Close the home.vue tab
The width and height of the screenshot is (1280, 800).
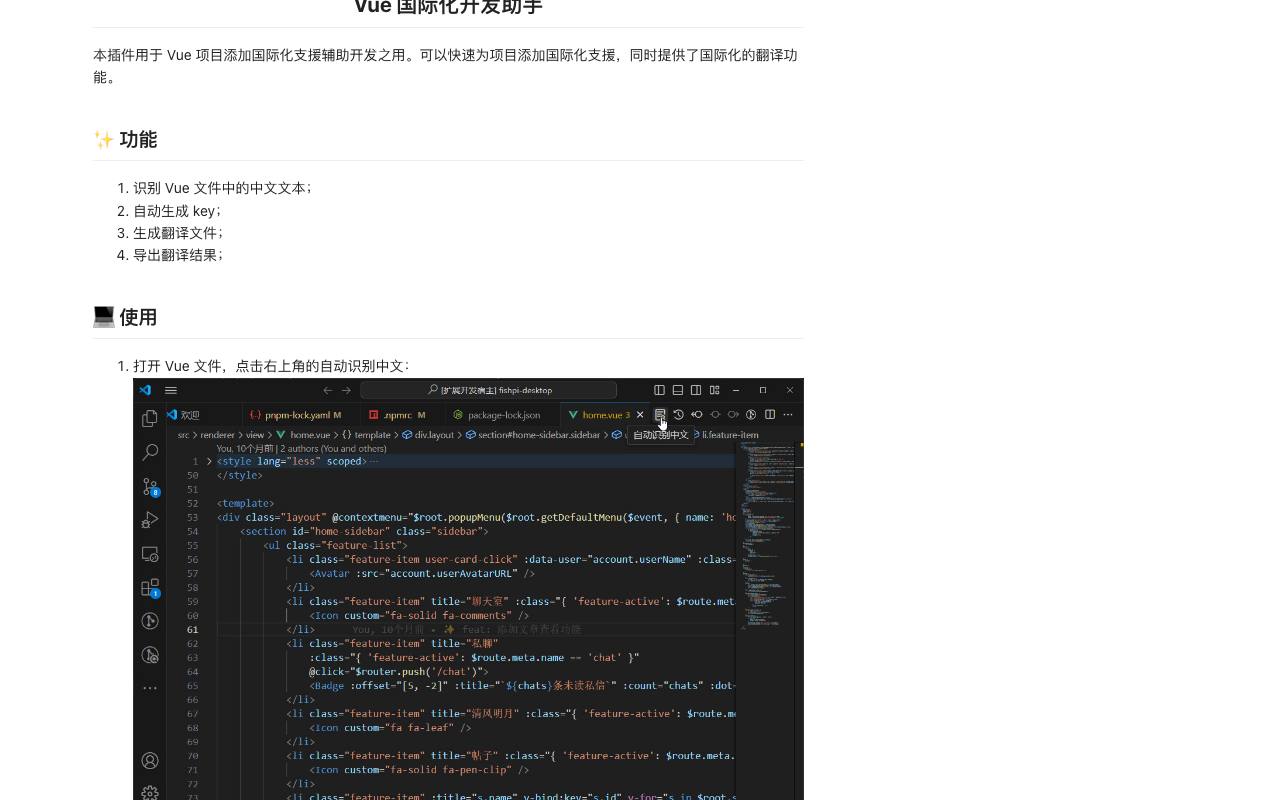point(640,414)
